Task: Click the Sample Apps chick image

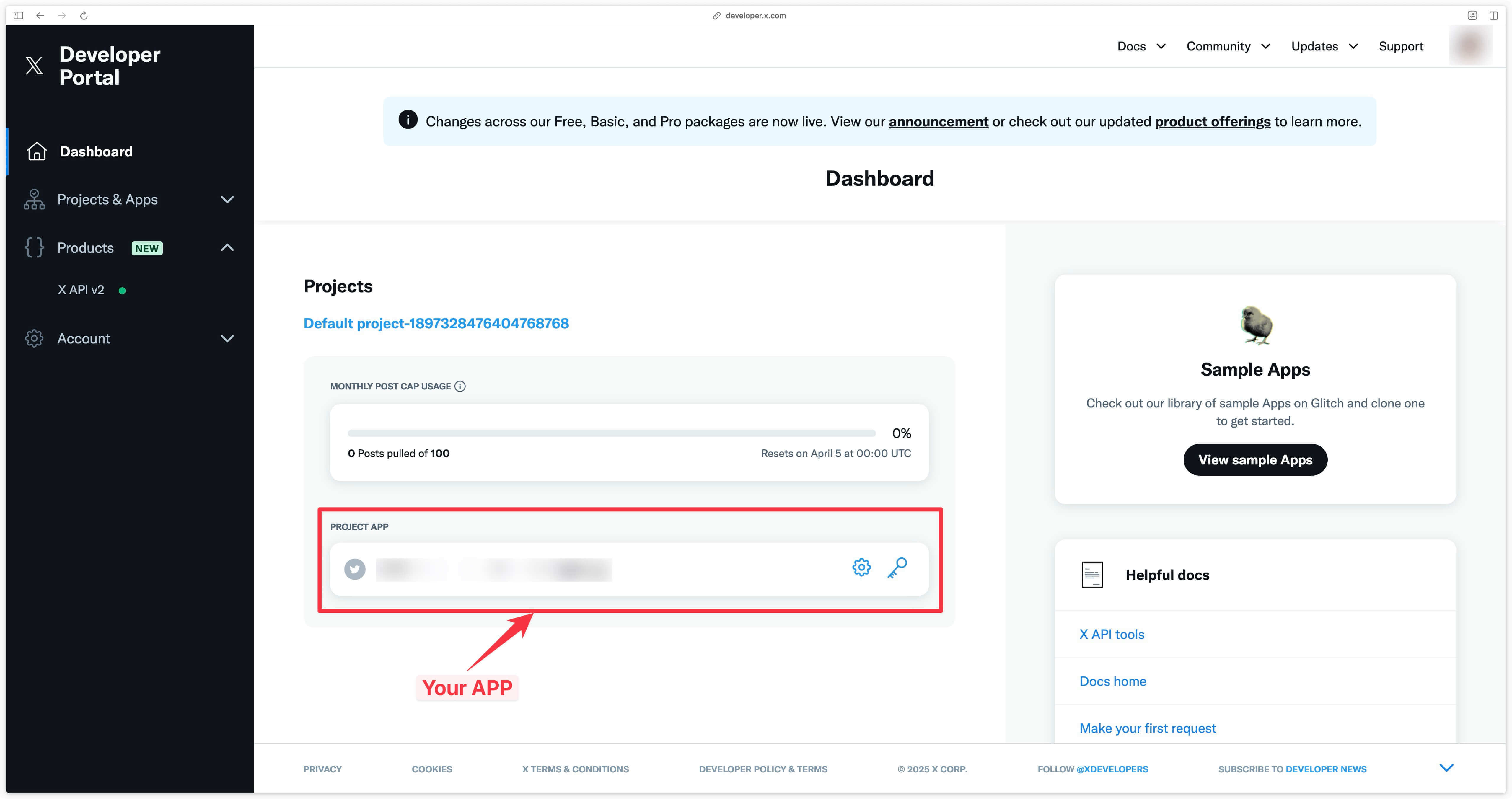Action: pyautogui.click(x=1255, y=325)
